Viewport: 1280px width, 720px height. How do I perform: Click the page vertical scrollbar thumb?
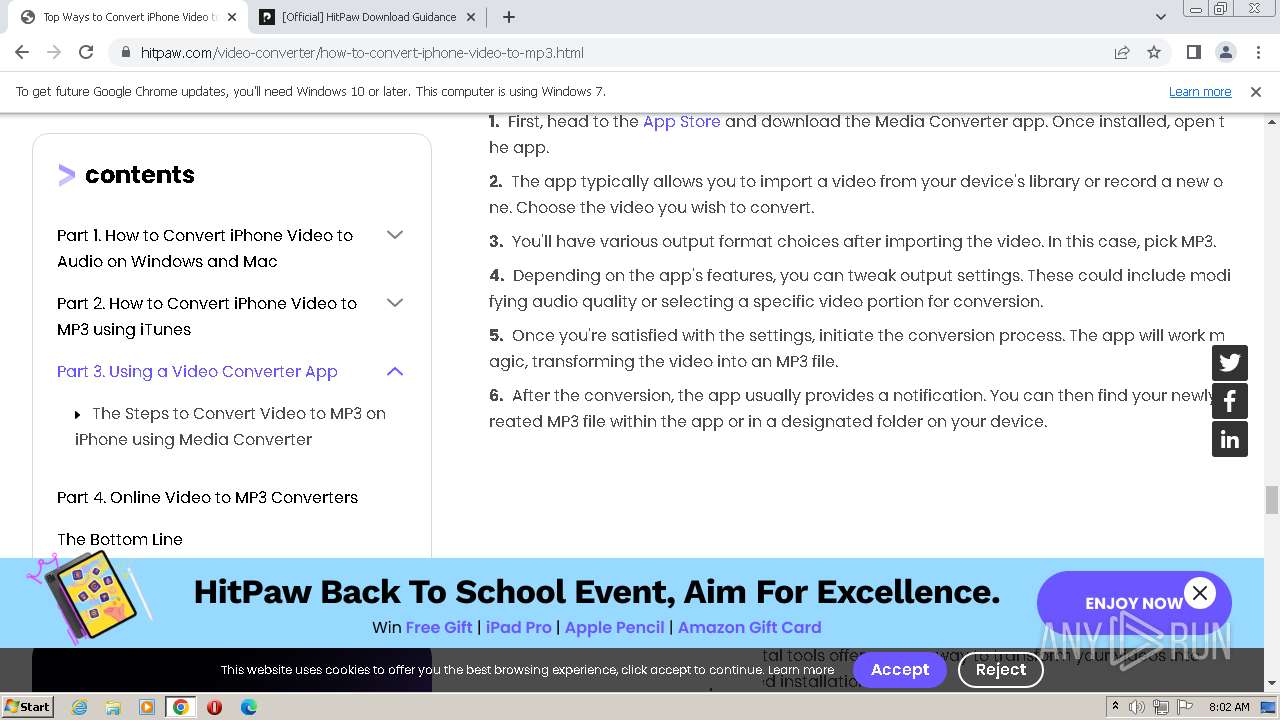pos(1271,499)
